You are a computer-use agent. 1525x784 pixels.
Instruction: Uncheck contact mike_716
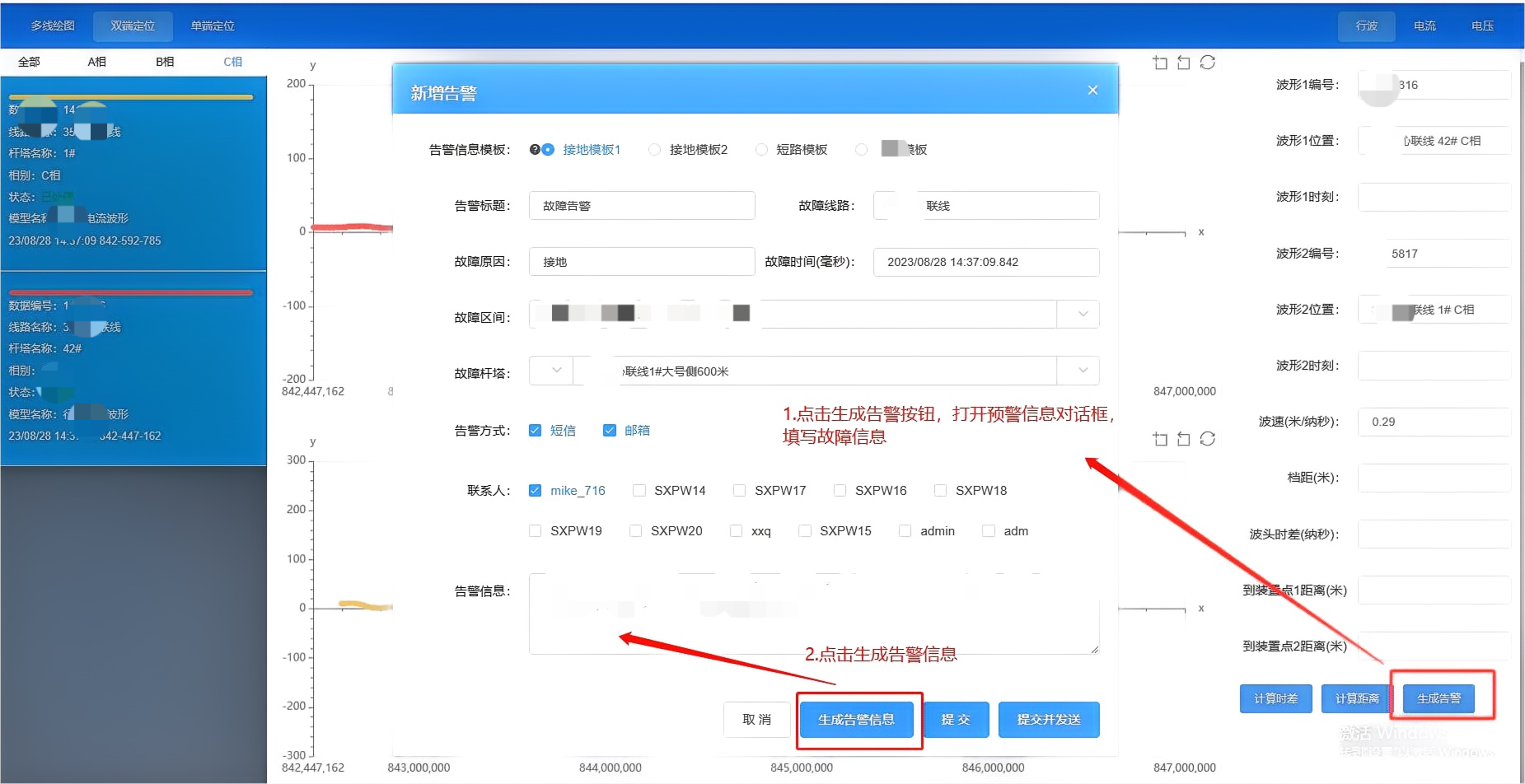pyautogui.click(x=535, y=490)
